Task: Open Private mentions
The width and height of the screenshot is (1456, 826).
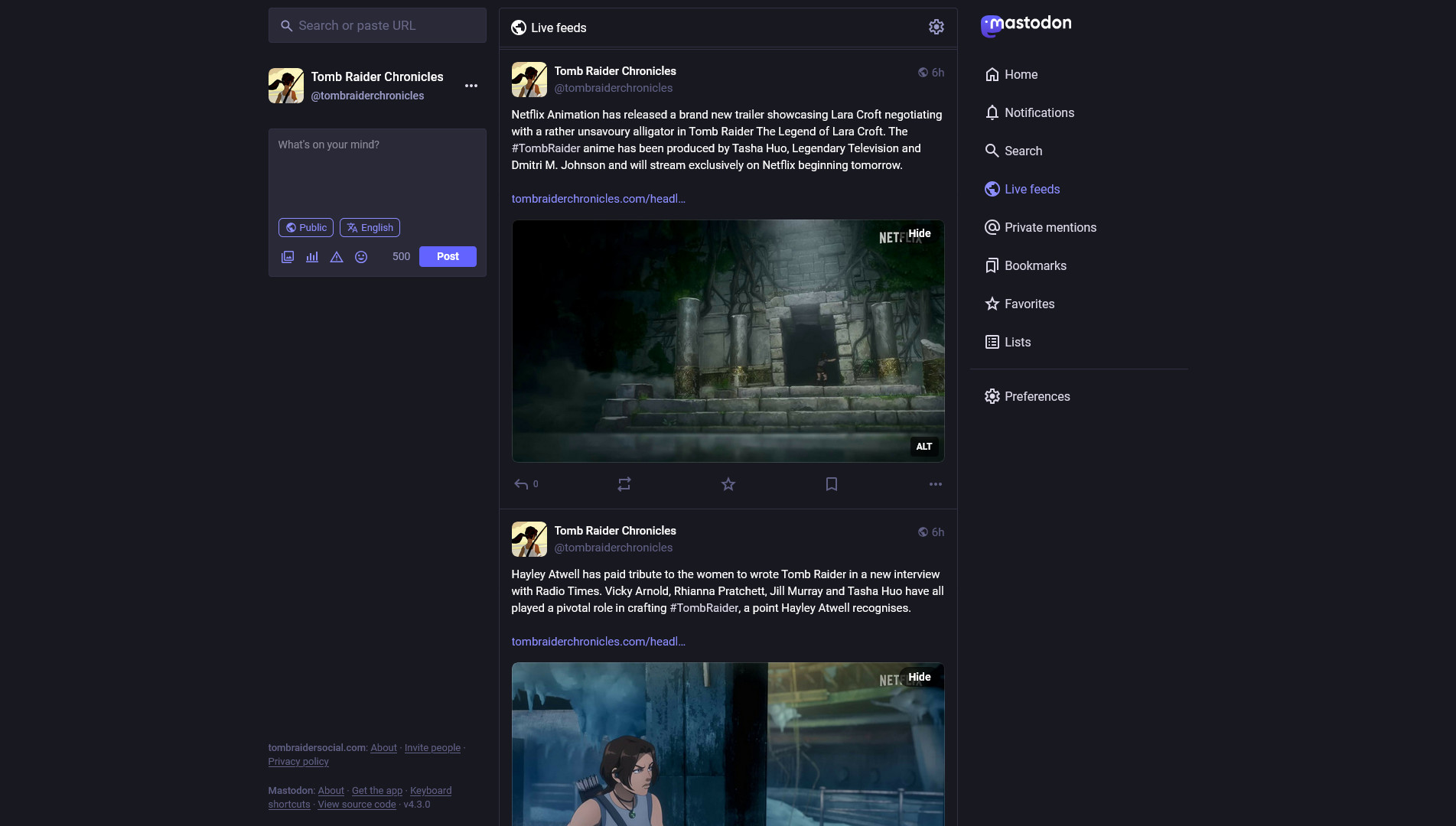Action: [x=1041, y=227]
